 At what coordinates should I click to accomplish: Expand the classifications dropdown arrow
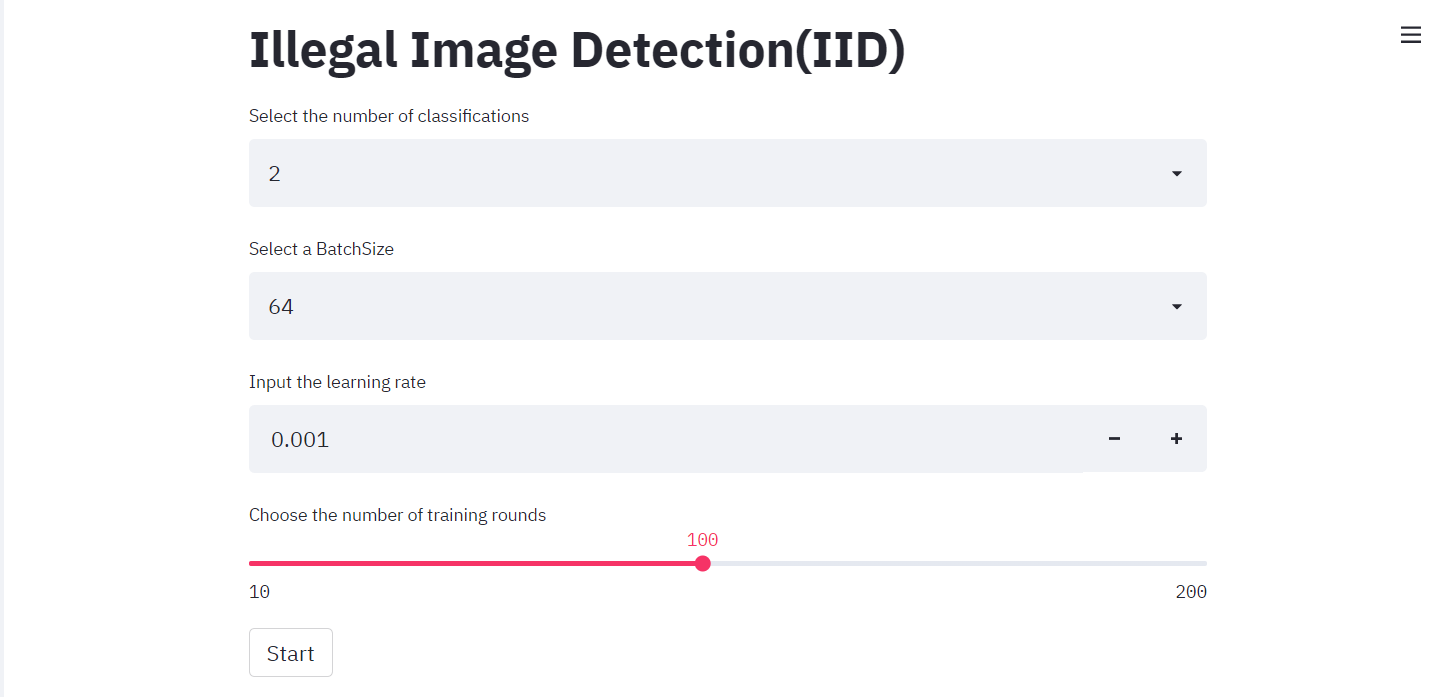click(1176, 174)
